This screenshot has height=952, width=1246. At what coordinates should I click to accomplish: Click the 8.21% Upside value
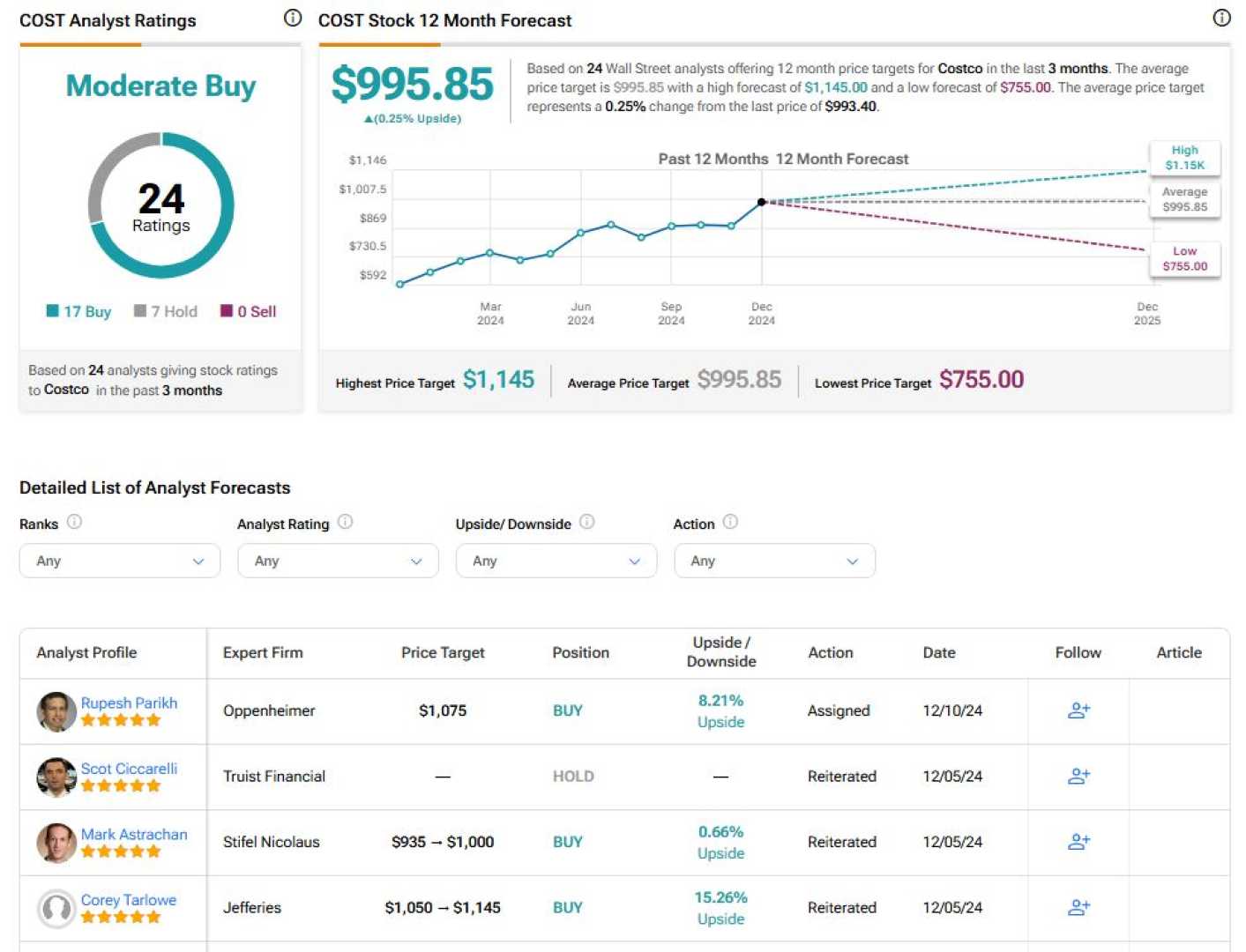[721, 711]
